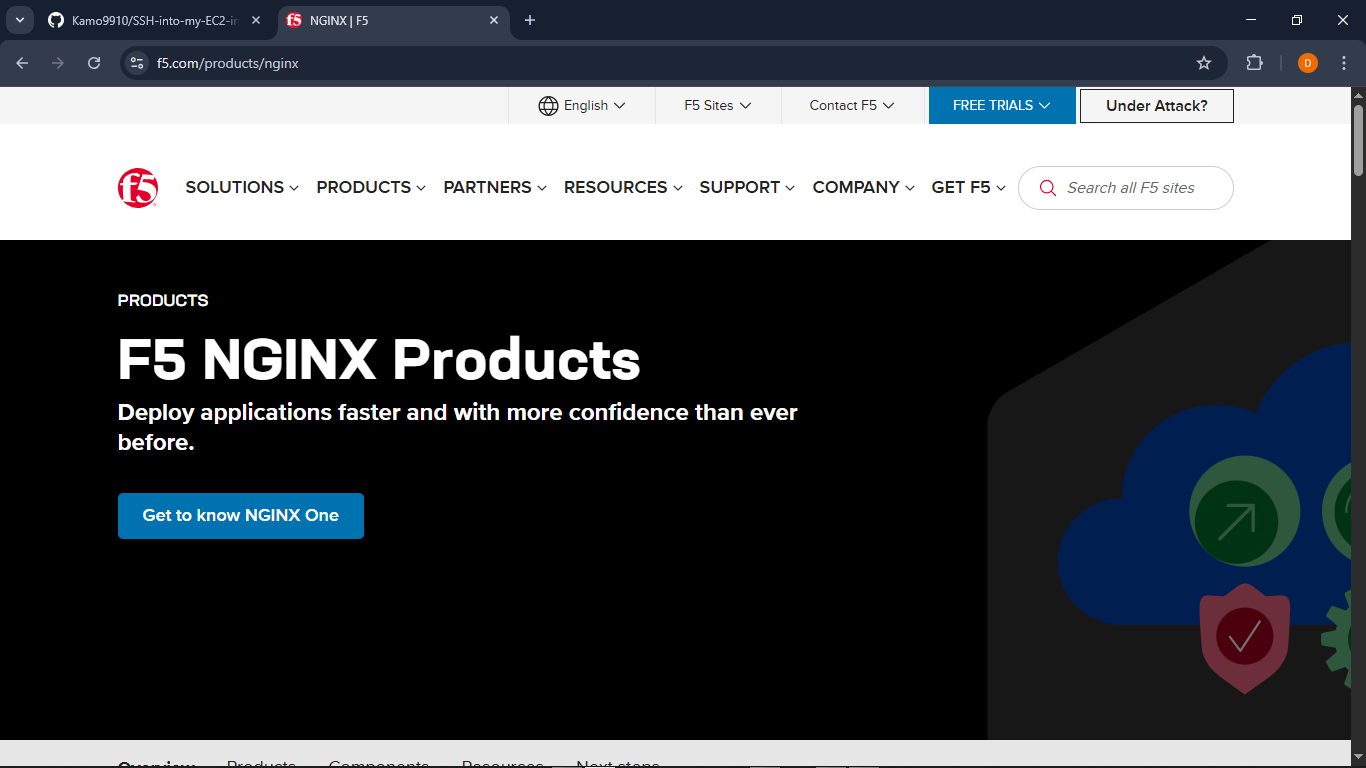
Task: Click the browser back arrow
Action: click(x=22, y=62)
